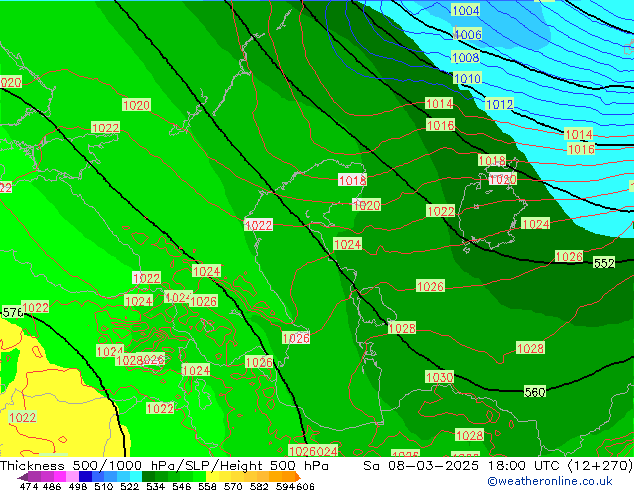The height and width of the screenshot is (490, 634).
Task: Click the legend value 582
Action: [x=259, y=486]
